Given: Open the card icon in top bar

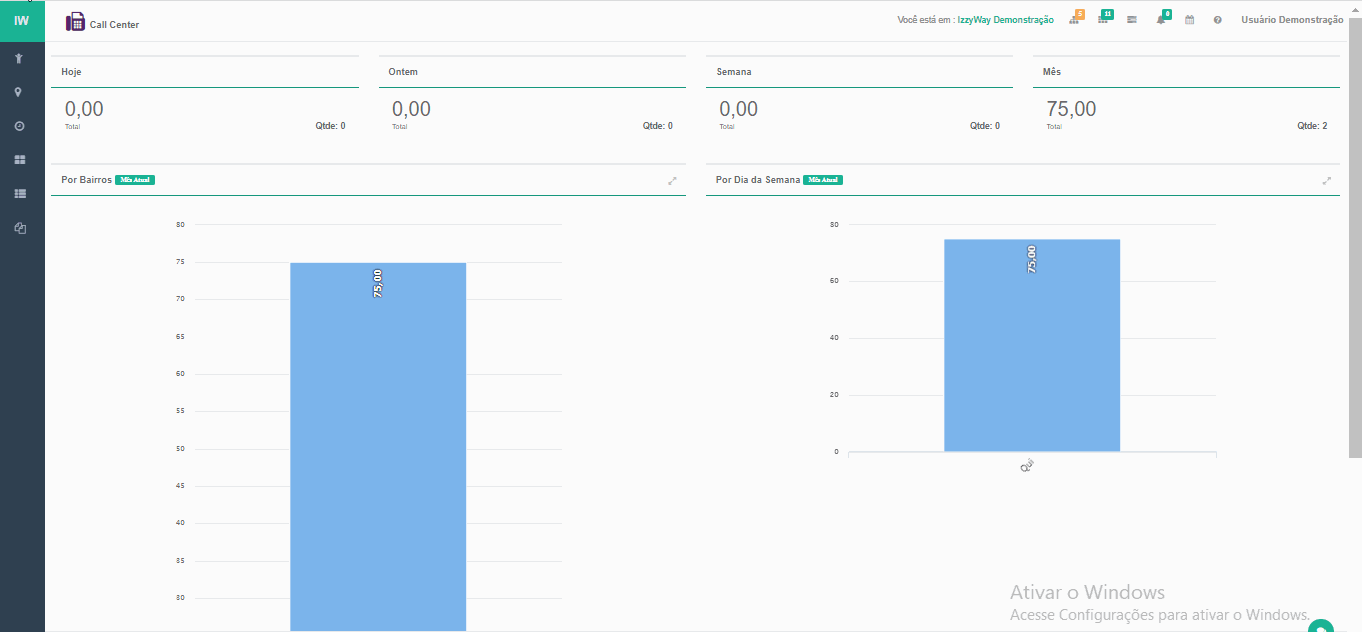Looking at the screenshot, I should [1131, 20].
